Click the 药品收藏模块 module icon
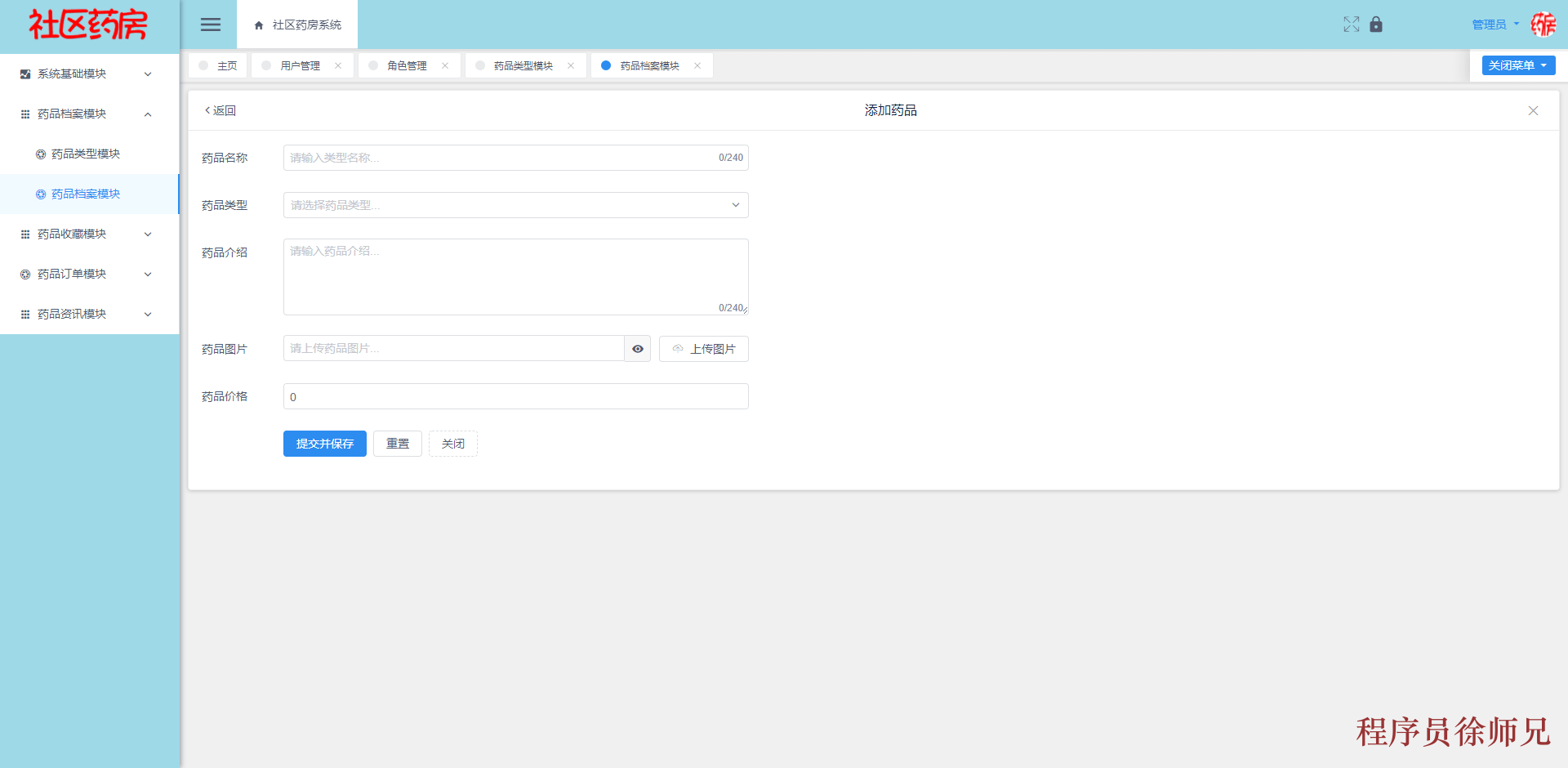The width and height of the screenshot is (1568, 768). click(x=24, y=234)
